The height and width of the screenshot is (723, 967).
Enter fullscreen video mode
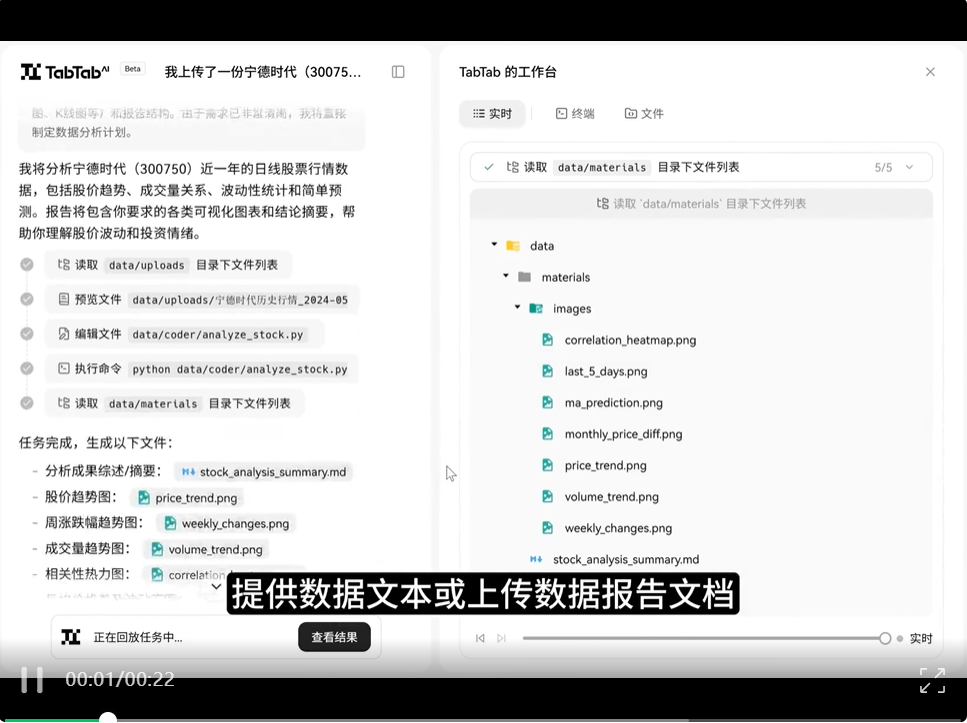pyautogui.click(x=932, y=680)
